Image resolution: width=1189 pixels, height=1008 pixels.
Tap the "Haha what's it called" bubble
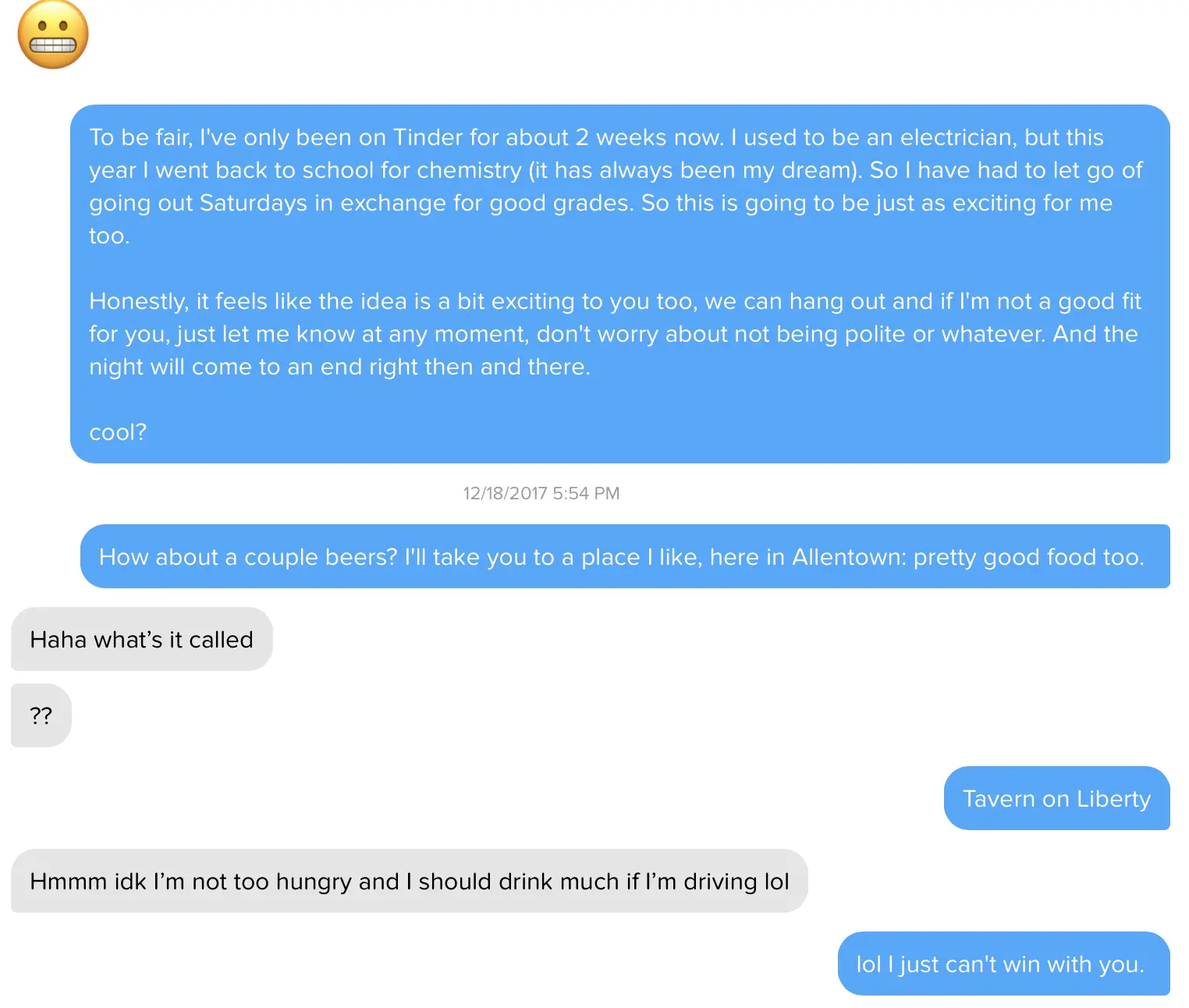click(142, 639)
